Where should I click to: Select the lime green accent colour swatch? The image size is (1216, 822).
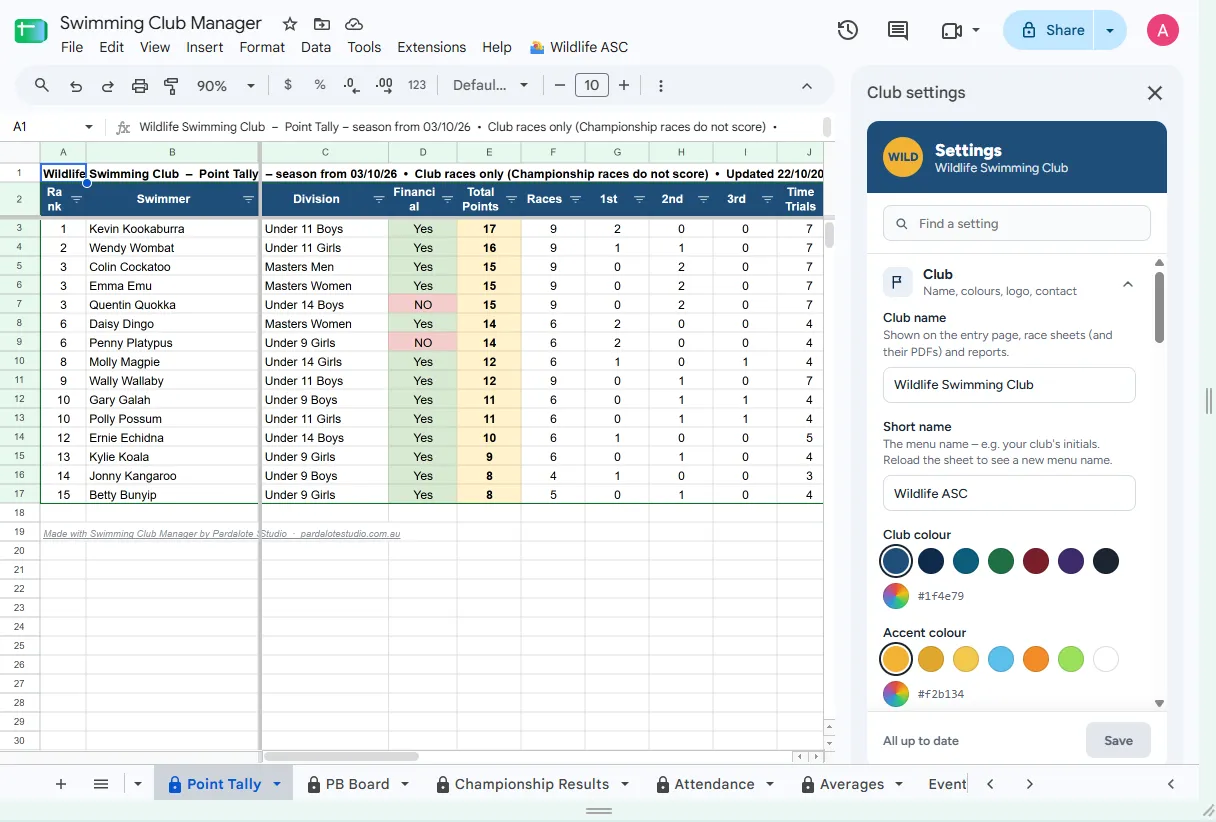coord(1071,659)
